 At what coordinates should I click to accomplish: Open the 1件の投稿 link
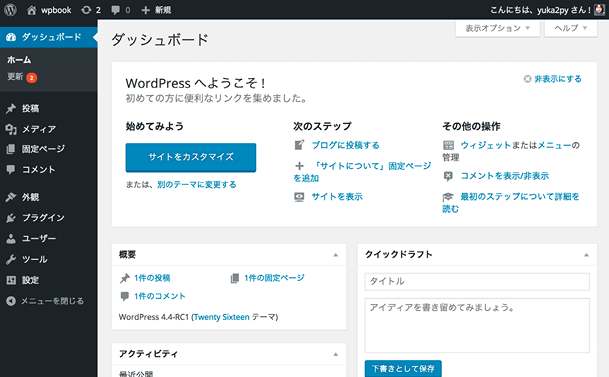152,278
